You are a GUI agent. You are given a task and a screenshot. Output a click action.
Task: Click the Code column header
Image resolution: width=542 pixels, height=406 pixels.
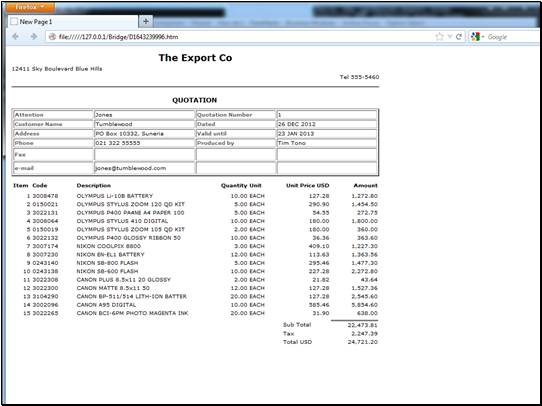[x=40, y=186]
